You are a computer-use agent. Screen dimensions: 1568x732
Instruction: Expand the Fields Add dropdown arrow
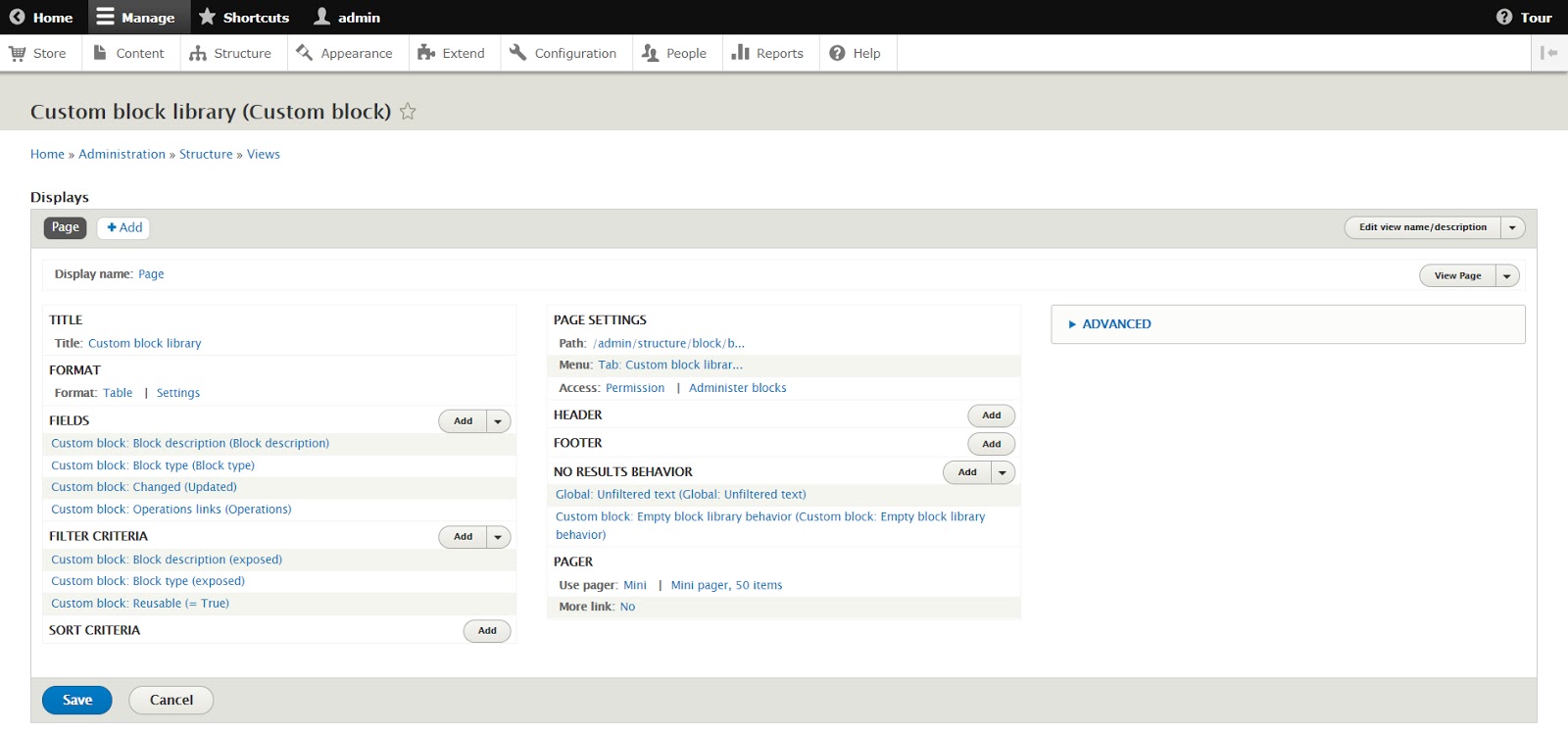498,421
